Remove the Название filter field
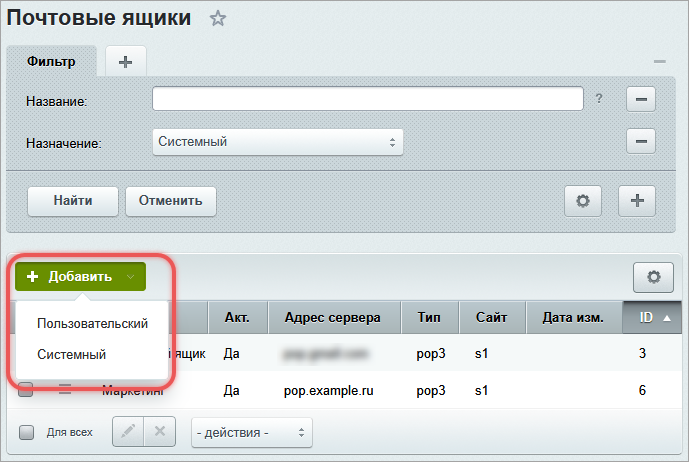This screenshot has width=689, height=462. [641, 99]
